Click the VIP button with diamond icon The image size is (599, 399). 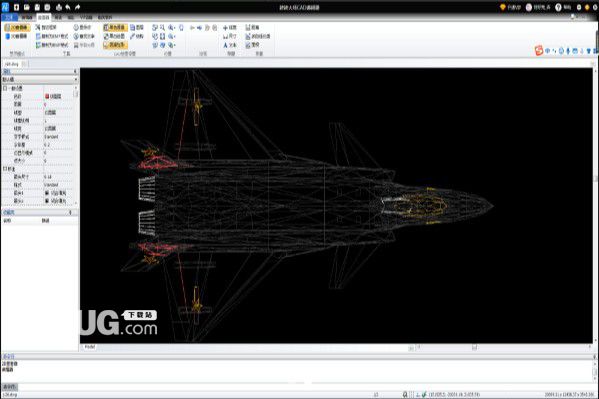pos(510,7)
